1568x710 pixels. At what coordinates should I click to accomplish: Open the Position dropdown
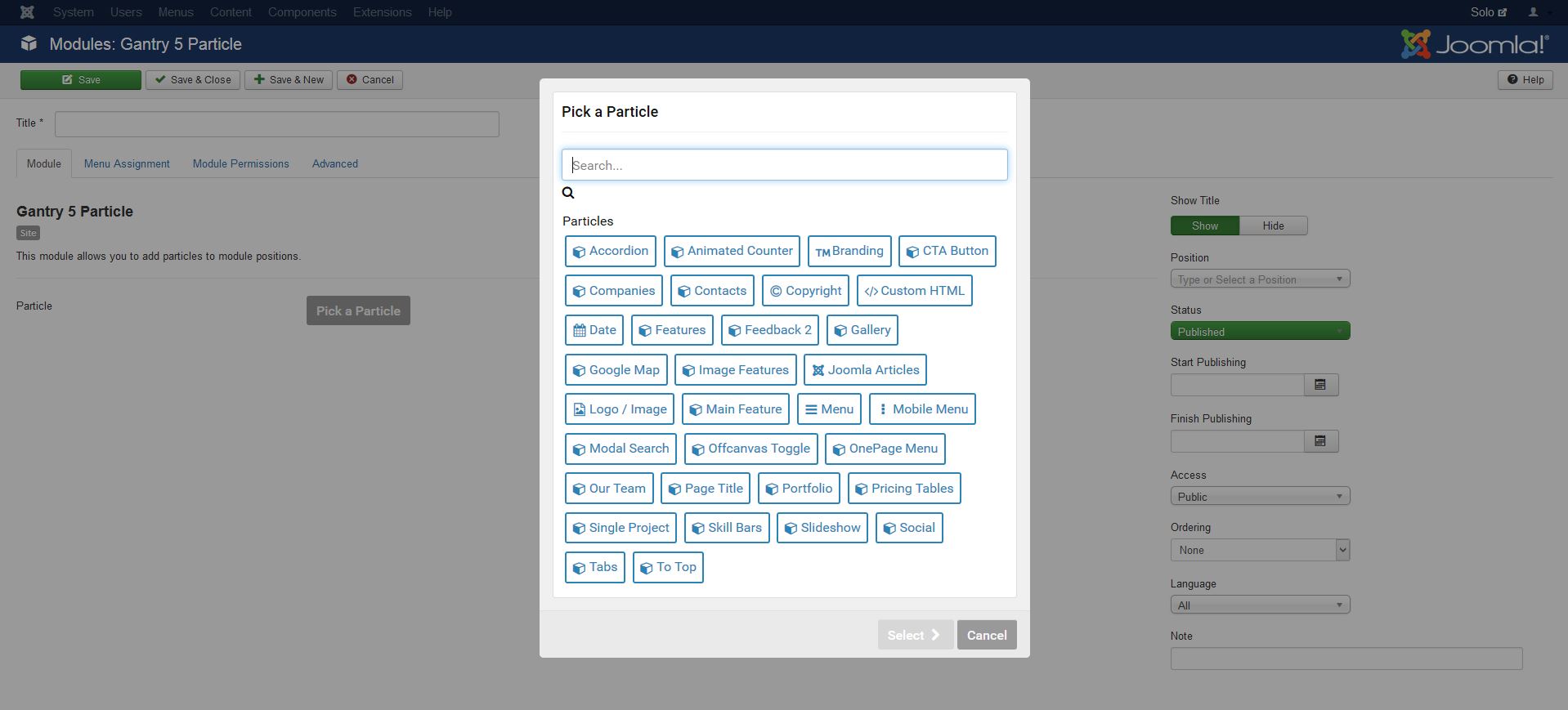(1260, 279)
